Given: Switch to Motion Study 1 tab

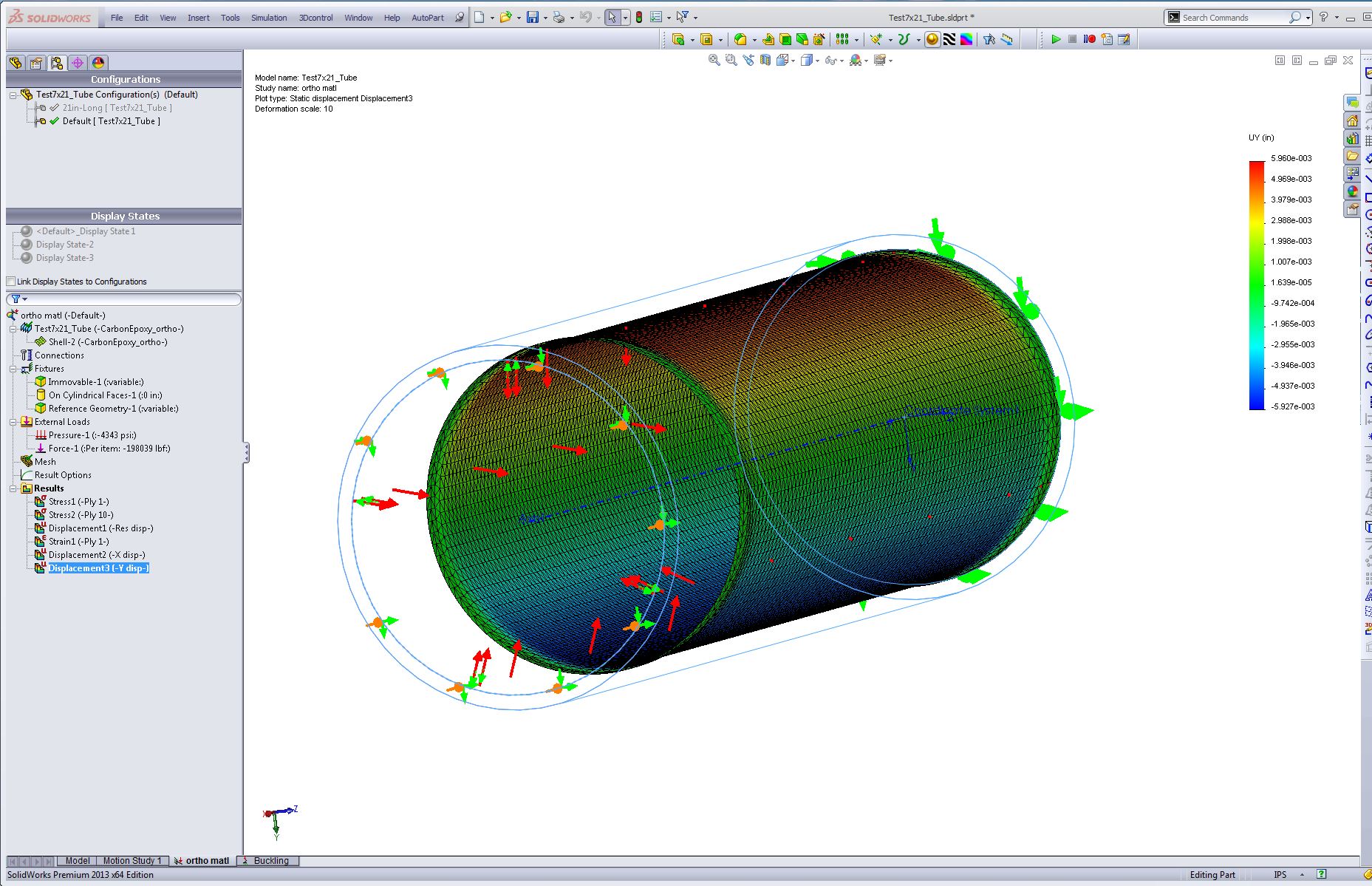Looking at the screenshot, I should [x=132, y=861].
